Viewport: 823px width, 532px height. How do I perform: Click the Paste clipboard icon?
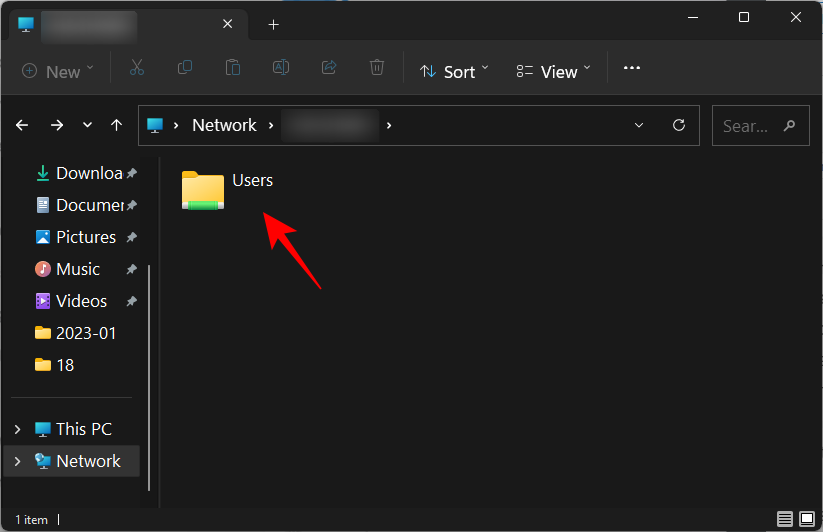(233, 69)
